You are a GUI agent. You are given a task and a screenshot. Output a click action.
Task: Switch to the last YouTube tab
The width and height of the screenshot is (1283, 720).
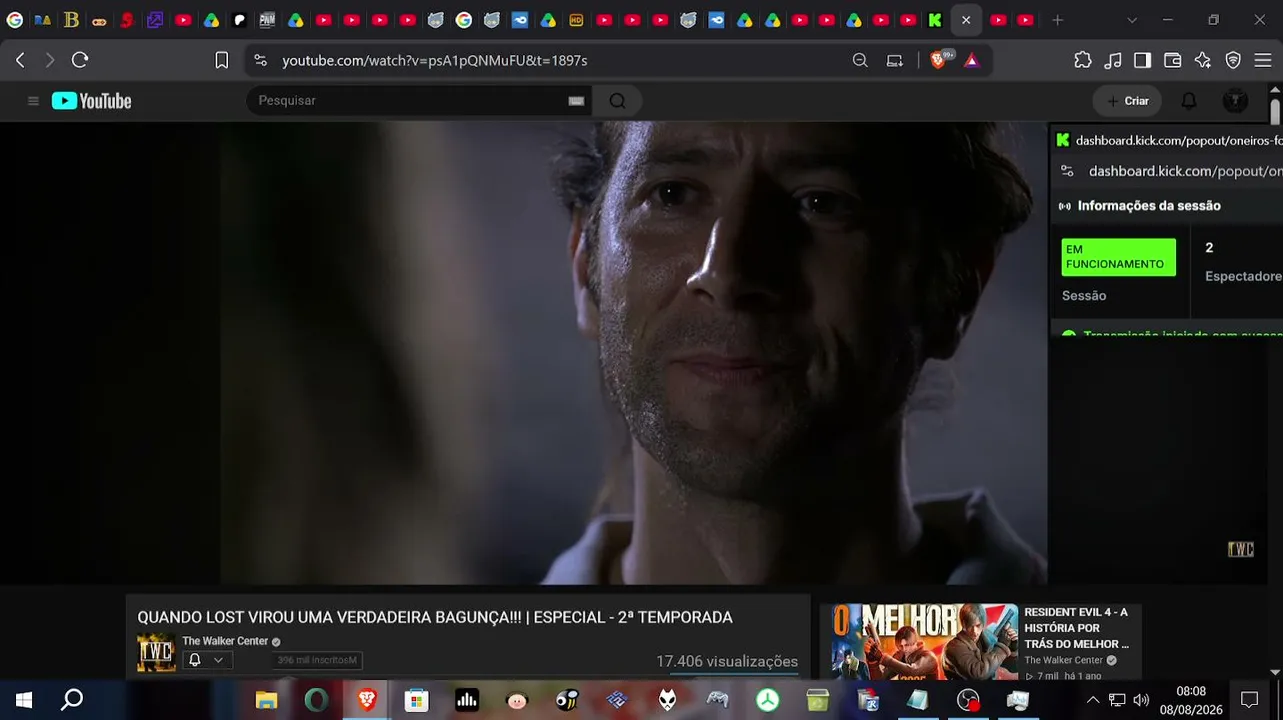tap(1026, 20)
